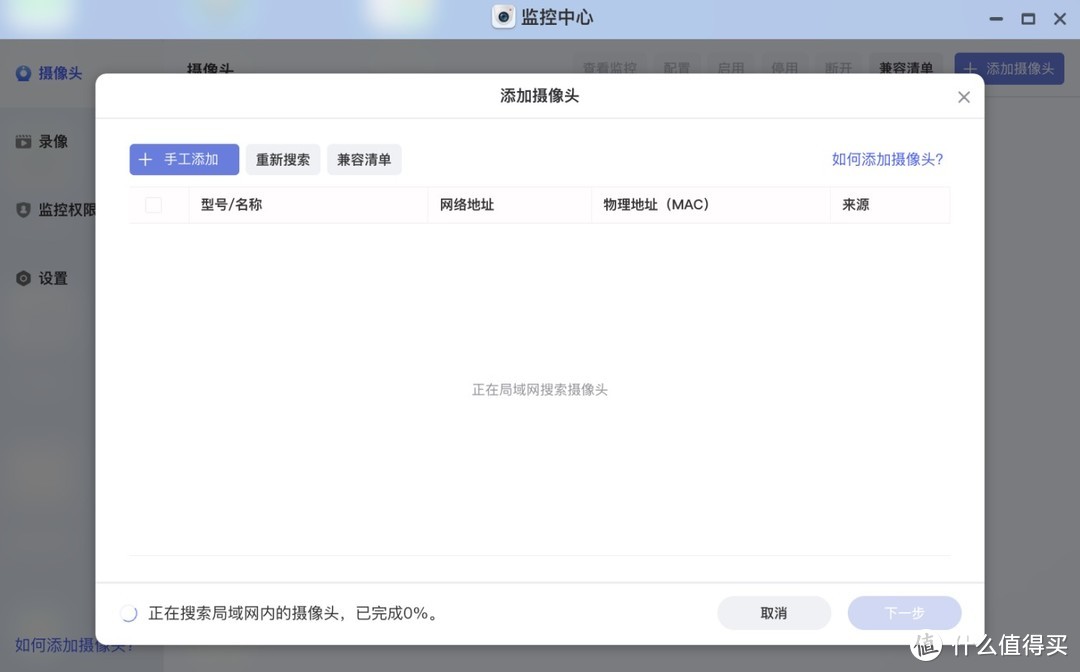Open 兼容清单 inside the add camera dialog
The image size is (1080, 672).
pos(364,160)
